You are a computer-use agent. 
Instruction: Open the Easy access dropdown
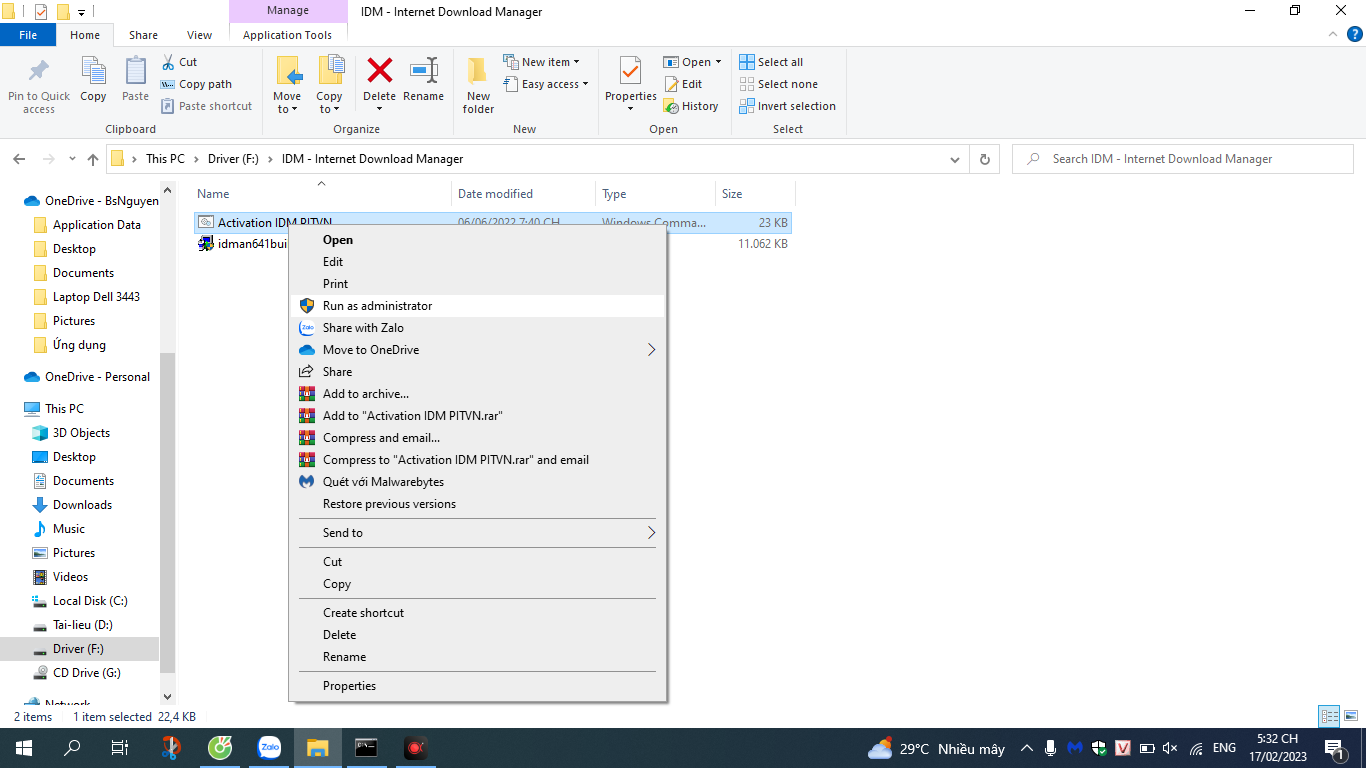coord(546,84)
